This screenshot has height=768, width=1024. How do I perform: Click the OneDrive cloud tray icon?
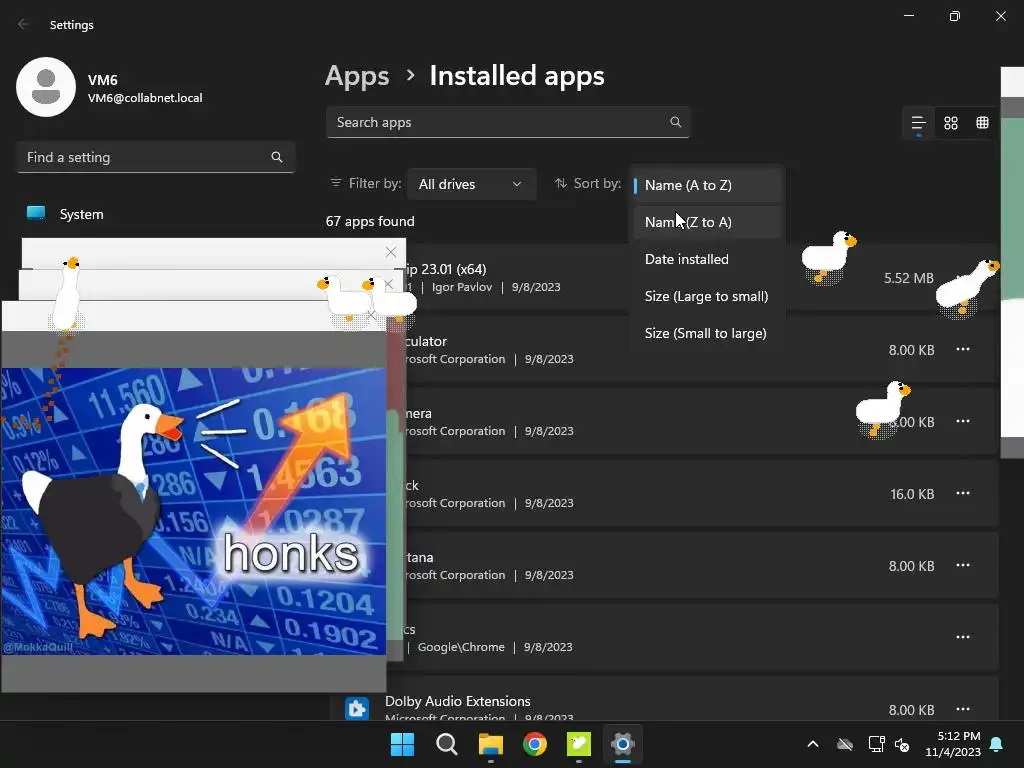(x=845, y=744)
